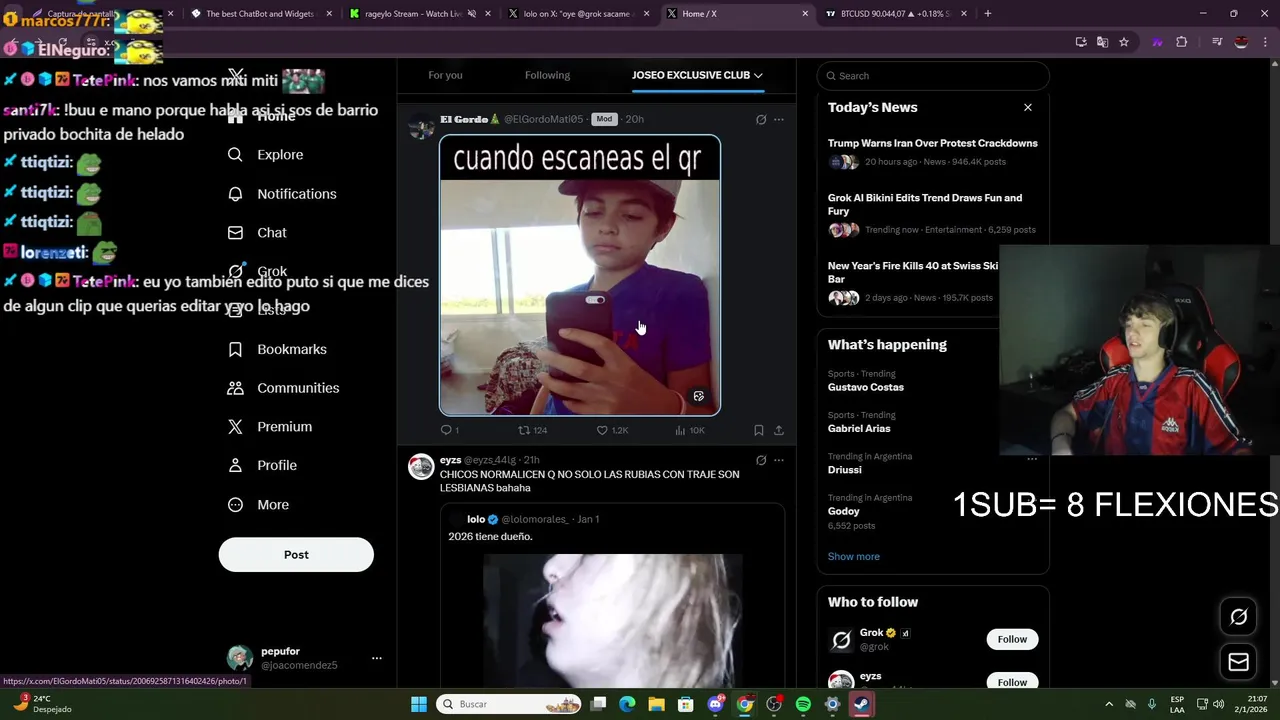Open Discord from the taskbar
The width and height of the screenshot is (1280, 720).
[x=715, y=704]
